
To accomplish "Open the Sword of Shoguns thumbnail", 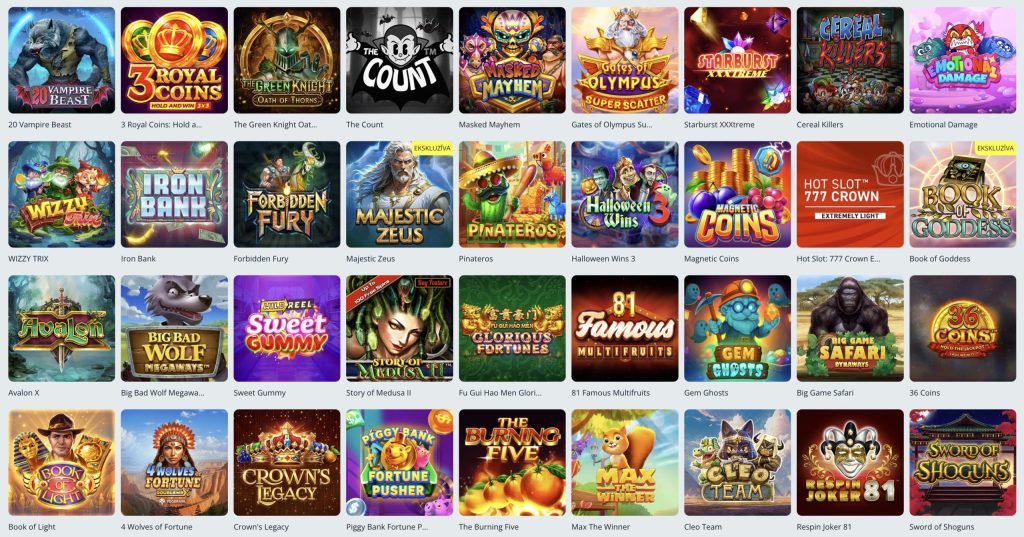I will [963, 463].
